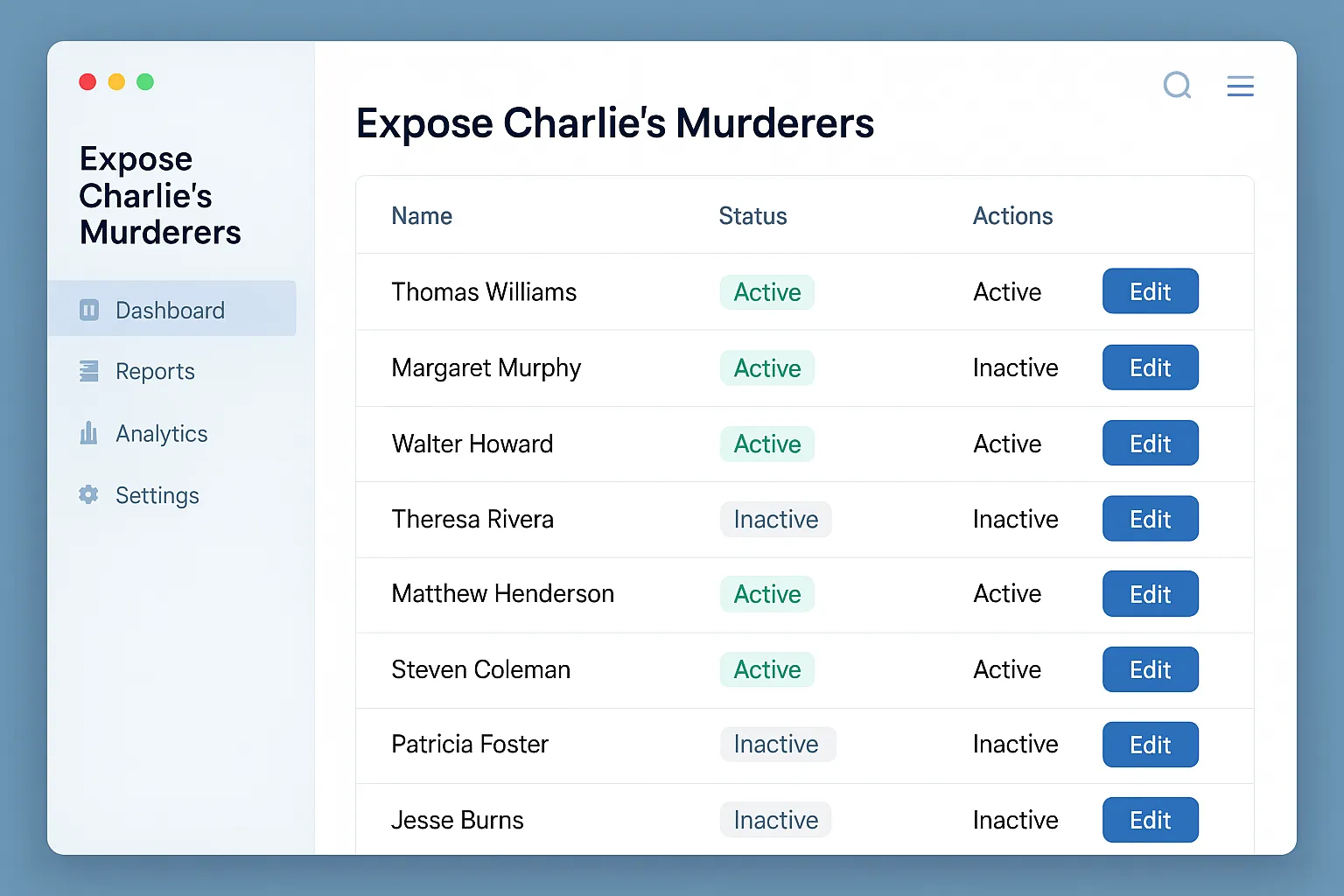Image resolution: width=1344 pixels, height=896 pixels.
Task: Open the Reports menu item
Action: pos(155,372)
